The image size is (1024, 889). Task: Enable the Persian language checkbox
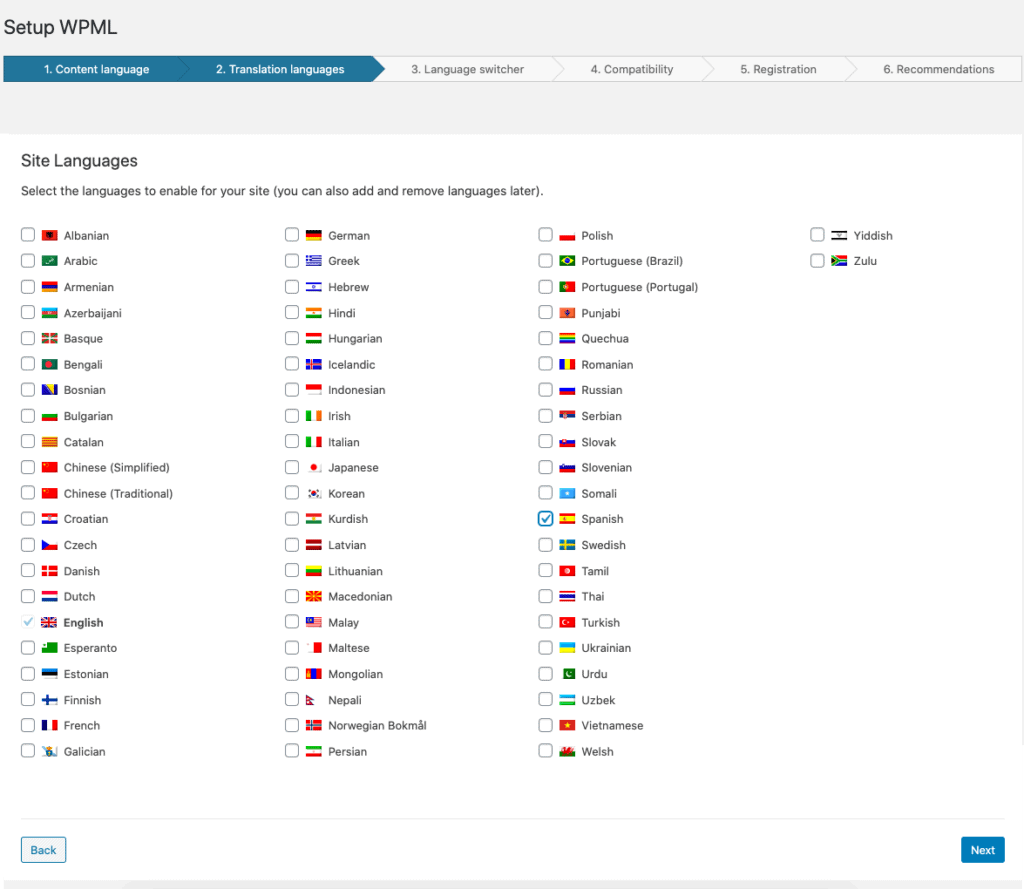tap(291, 751)
